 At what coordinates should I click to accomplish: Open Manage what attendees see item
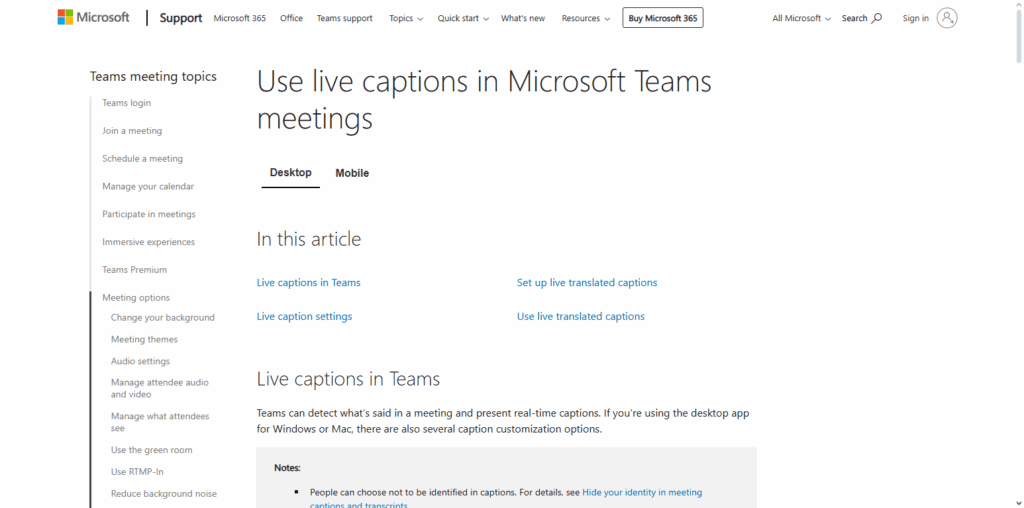[160, 422]
